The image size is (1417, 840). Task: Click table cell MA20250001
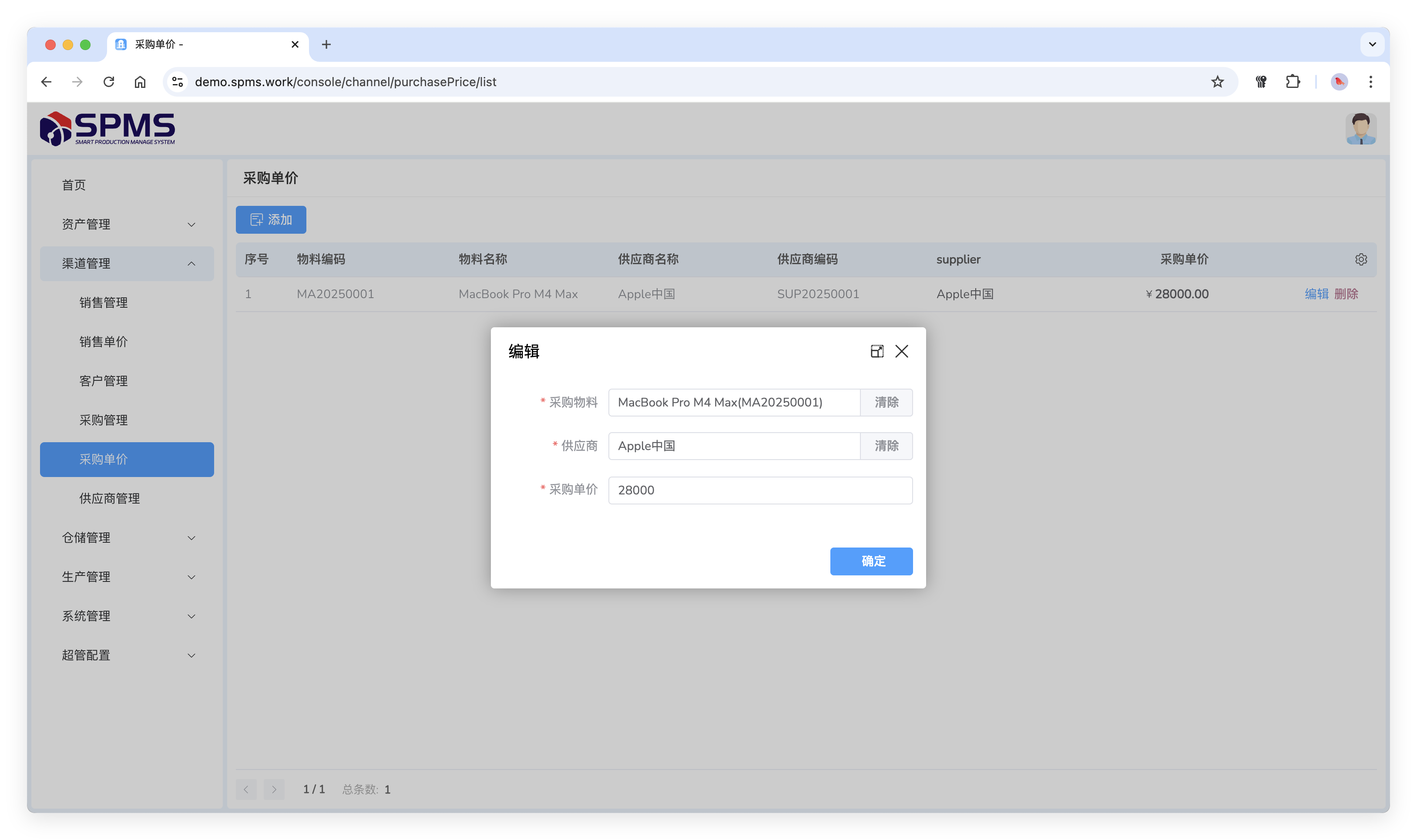click(x=335, y=294)
